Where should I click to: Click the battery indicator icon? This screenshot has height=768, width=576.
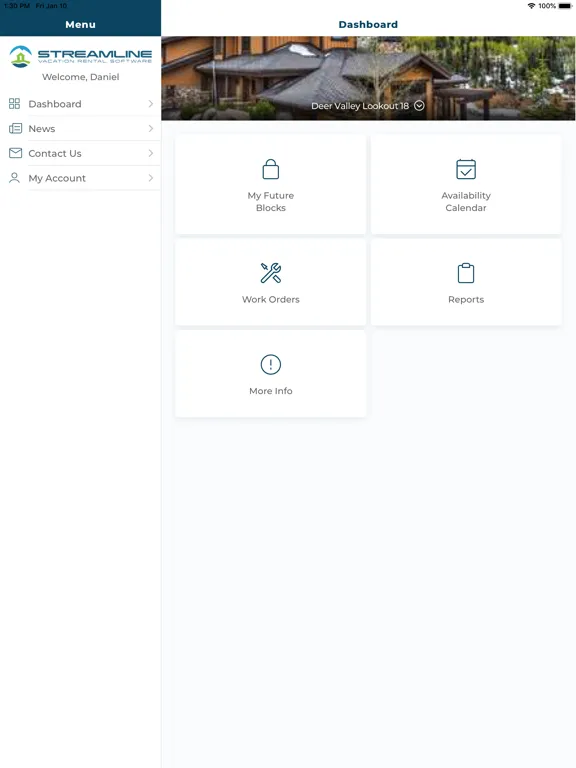[565, 6]
